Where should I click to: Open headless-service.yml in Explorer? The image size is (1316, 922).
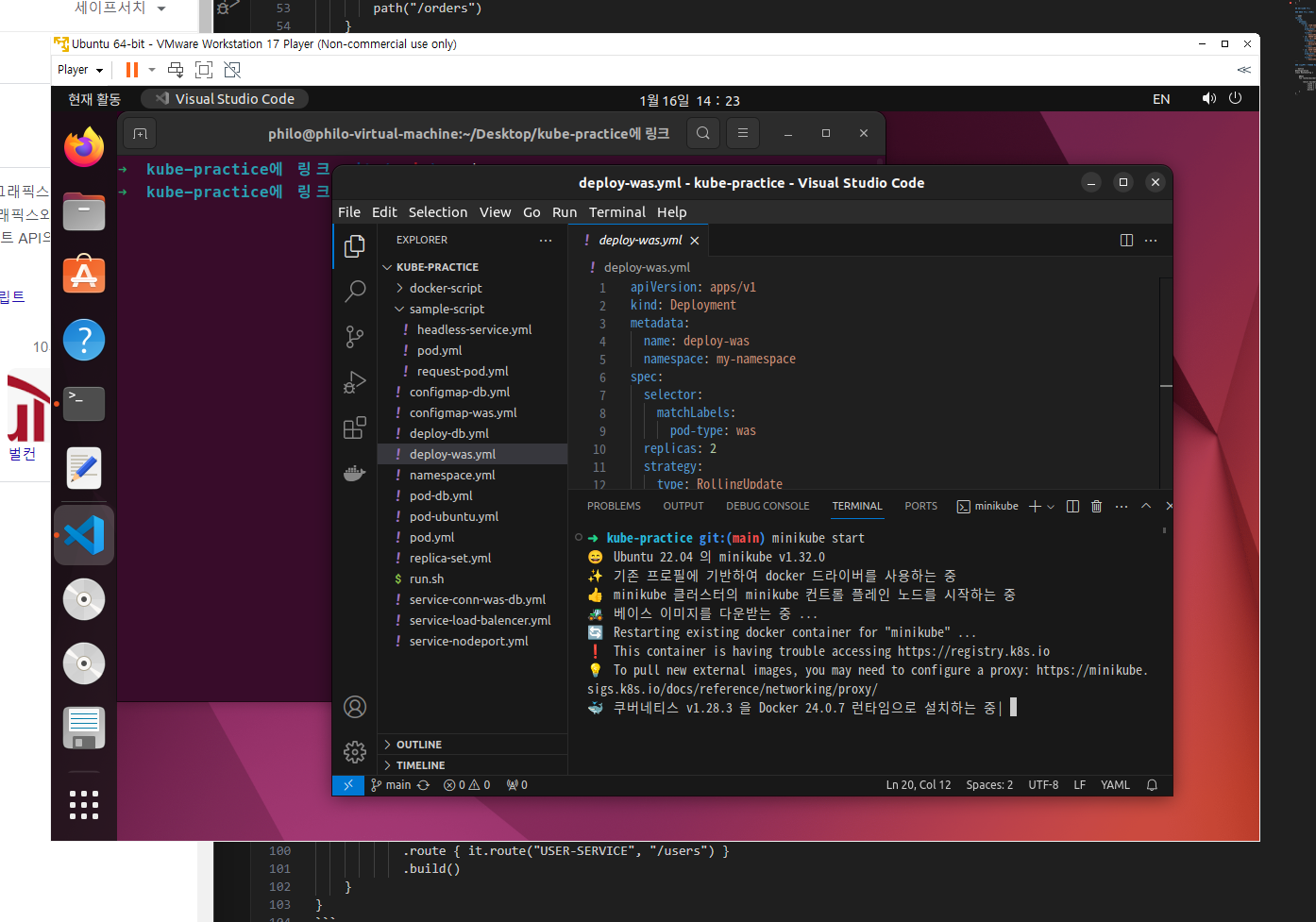pos(472,329)
